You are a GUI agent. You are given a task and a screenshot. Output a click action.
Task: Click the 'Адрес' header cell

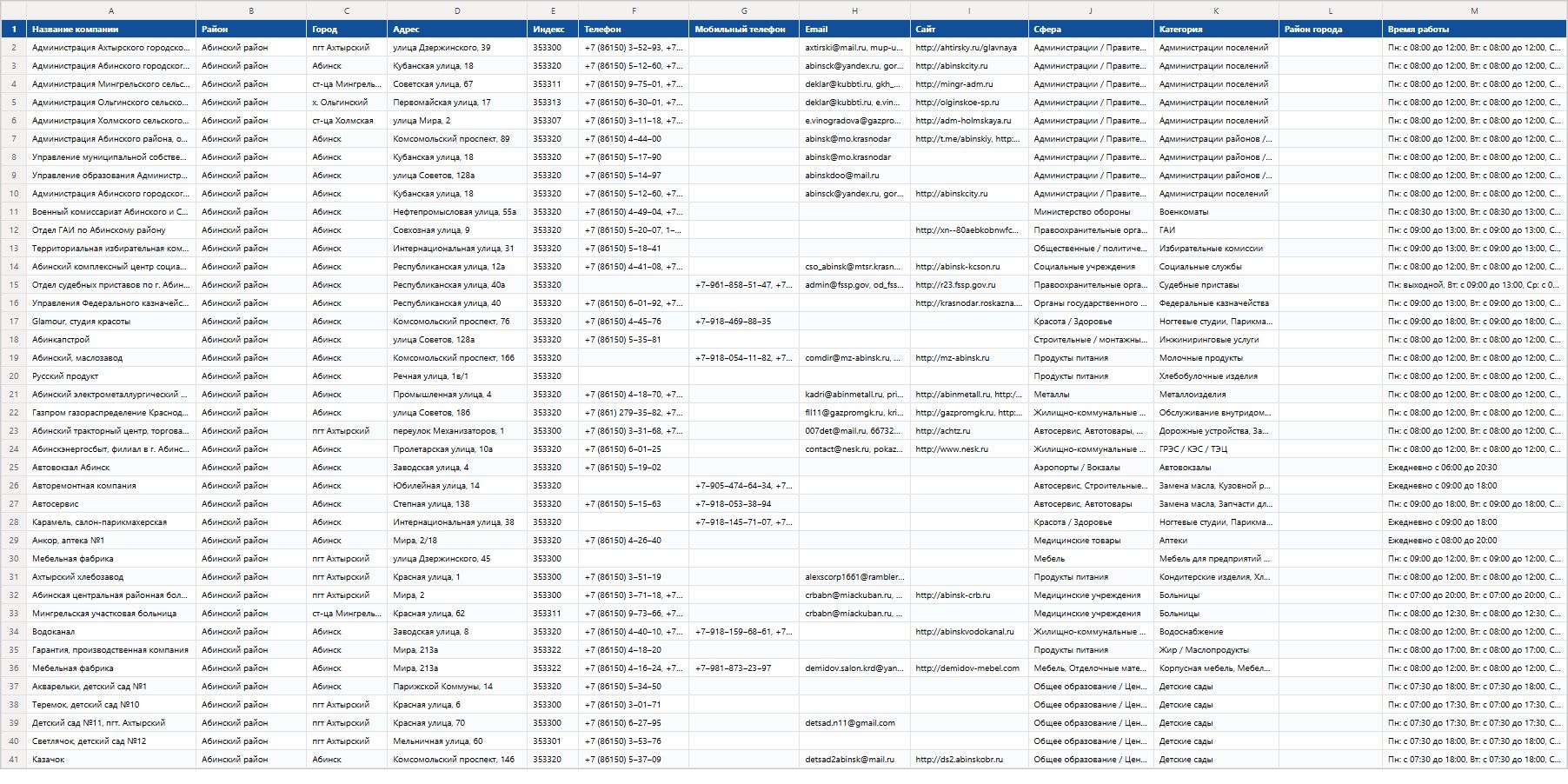pyautogui.click(x=457, y=30)
